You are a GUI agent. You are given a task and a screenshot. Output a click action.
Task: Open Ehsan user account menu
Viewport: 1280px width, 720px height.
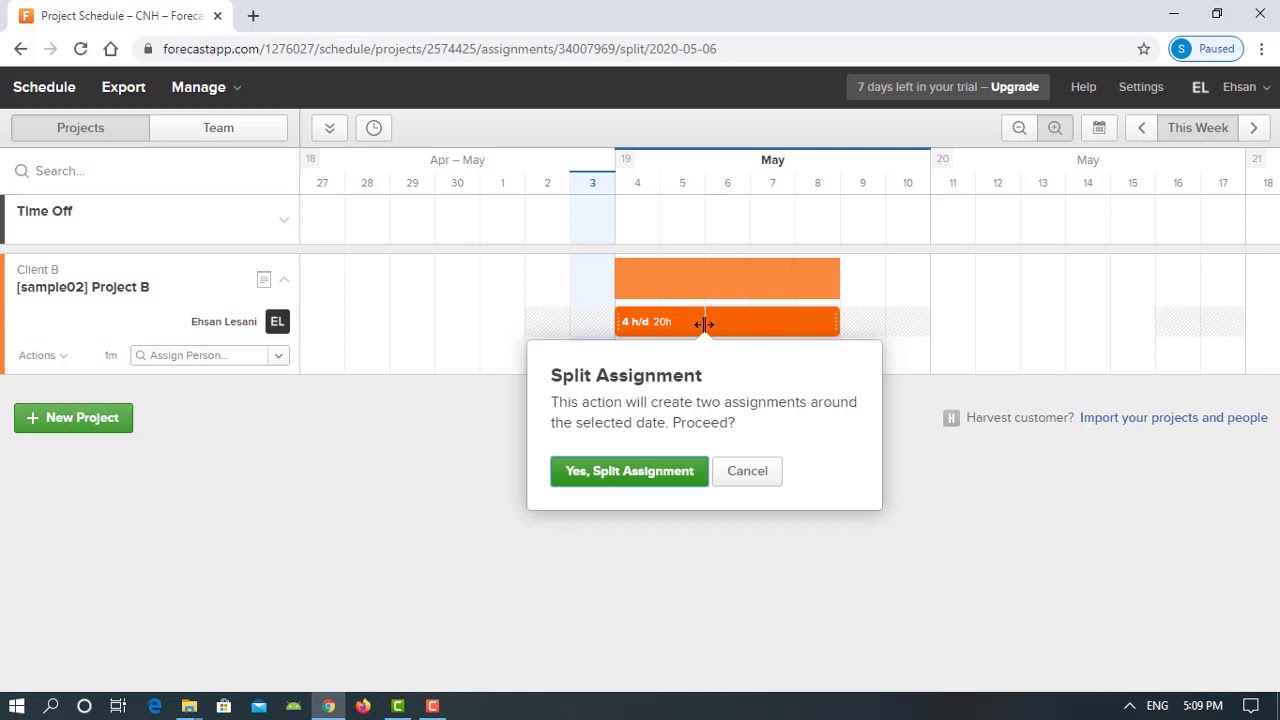(1245, 87)
